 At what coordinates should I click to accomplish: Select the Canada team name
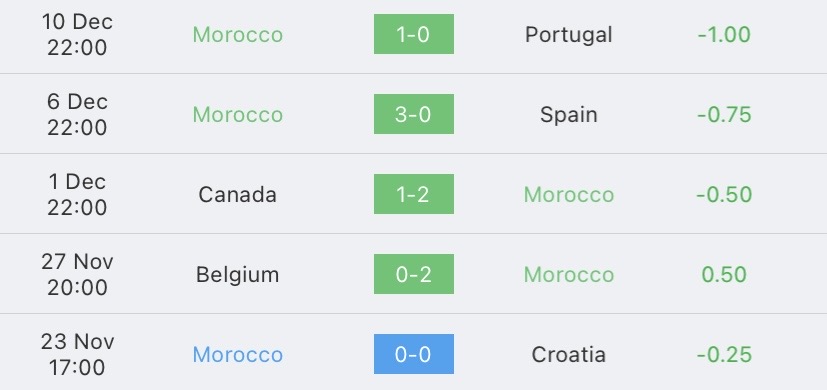coord(237,195)
